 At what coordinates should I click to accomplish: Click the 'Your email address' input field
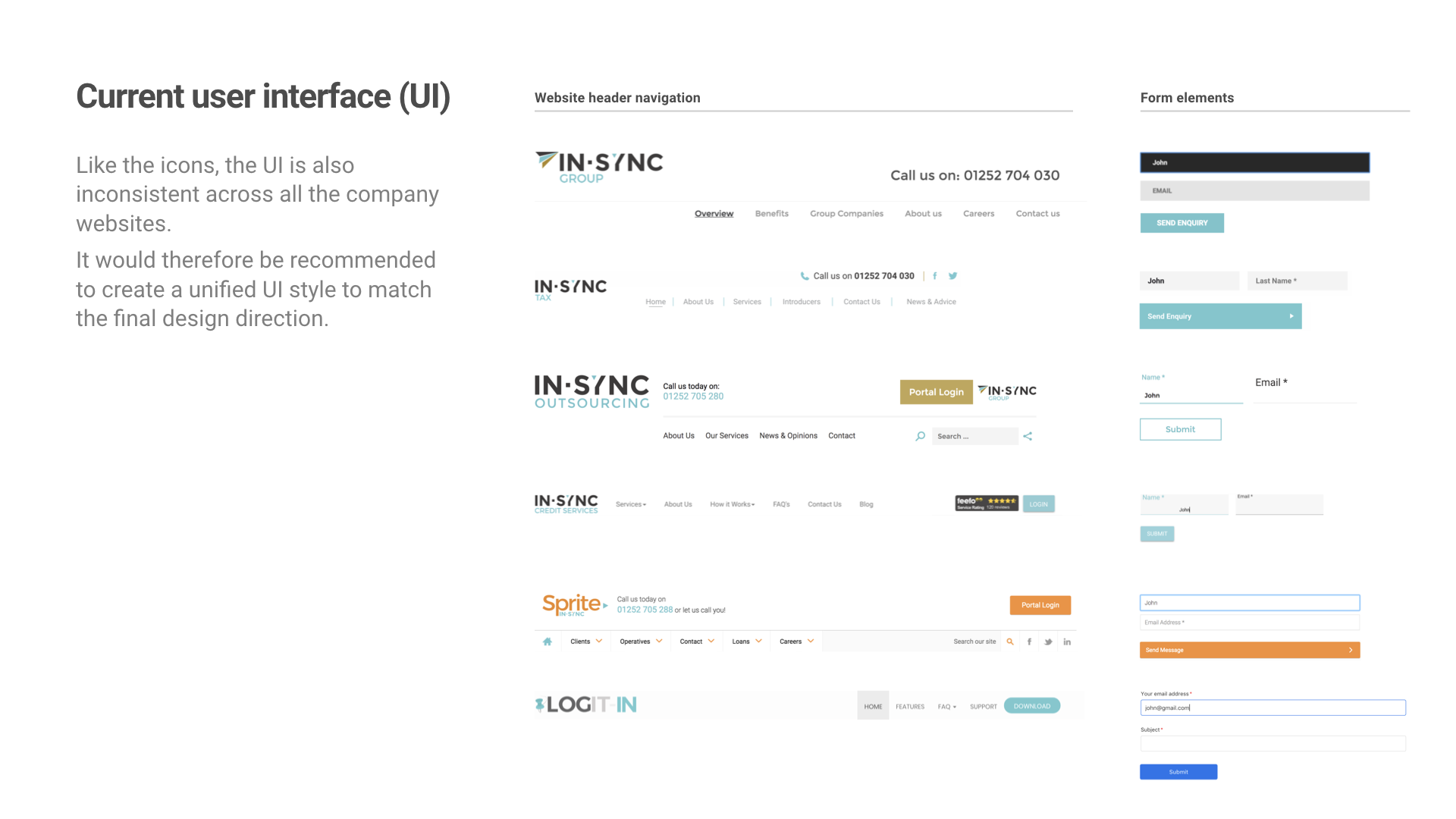point(1272,708)
